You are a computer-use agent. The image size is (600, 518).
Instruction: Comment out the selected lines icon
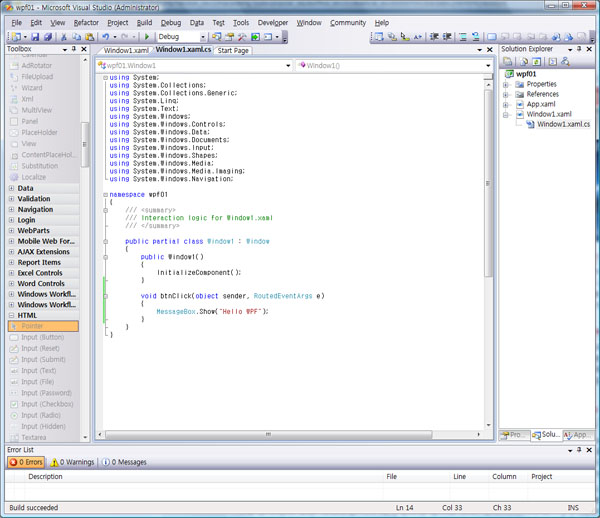[x=463, y=37]
